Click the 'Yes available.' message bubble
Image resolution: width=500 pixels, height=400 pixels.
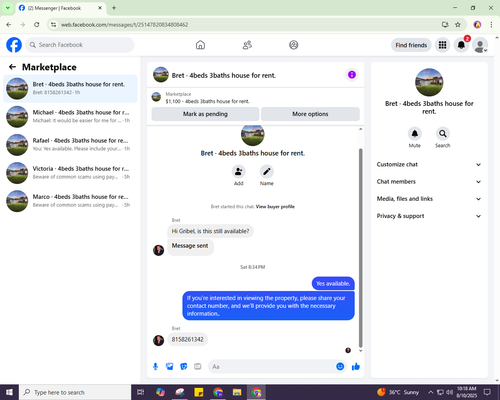(333, 284)
